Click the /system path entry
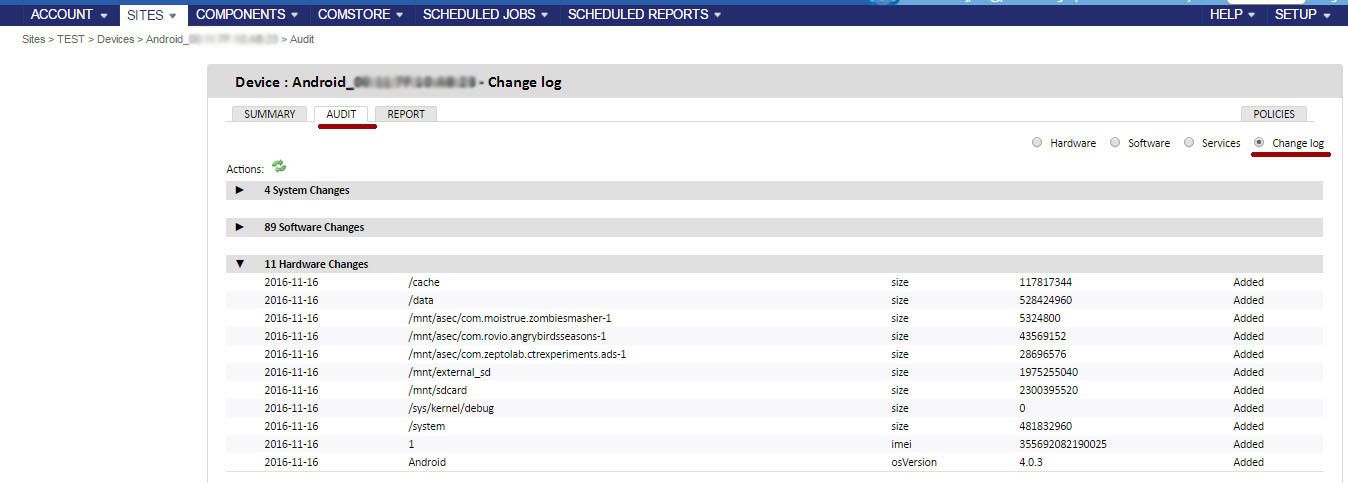 [427, 426]
